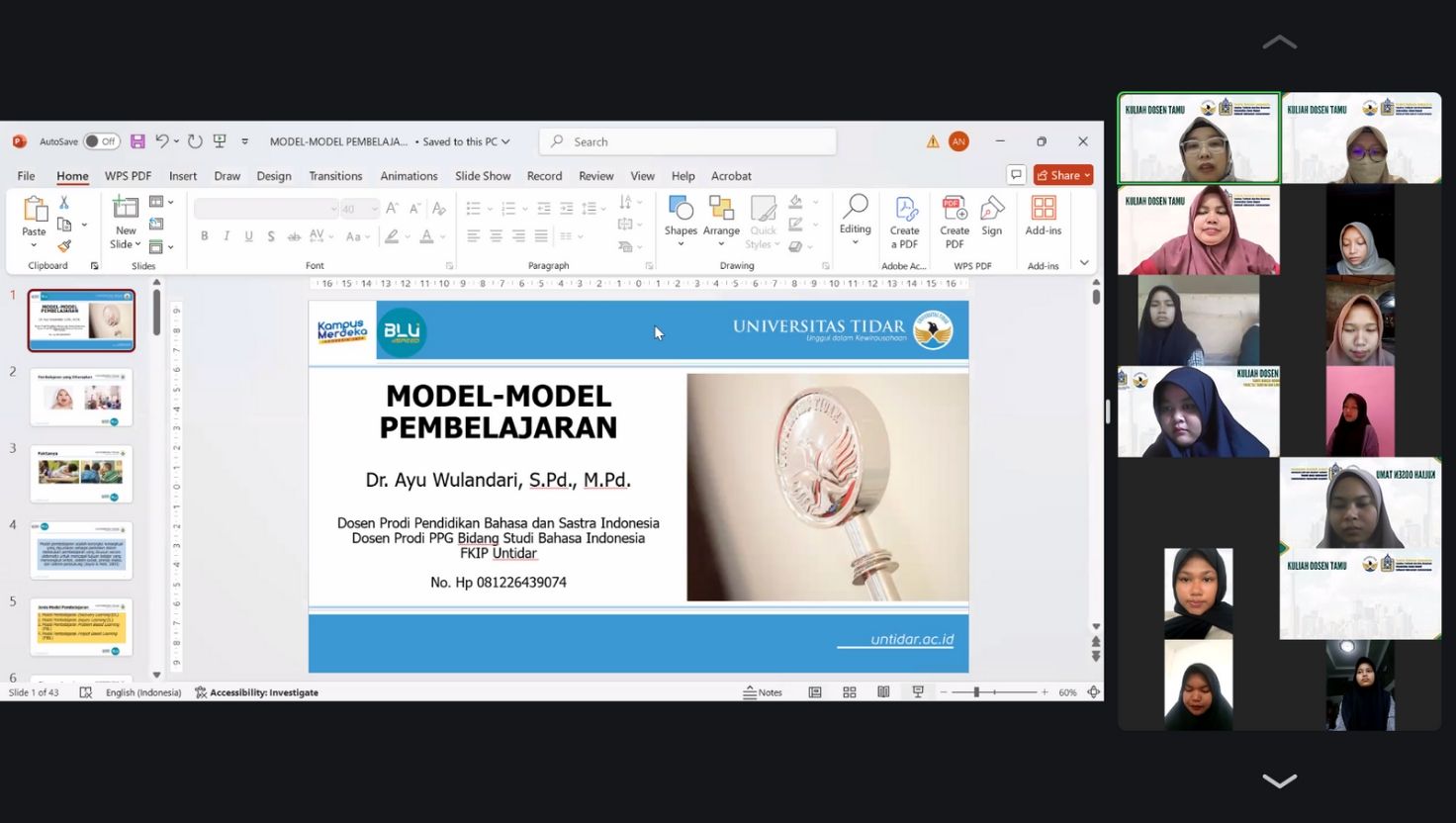
Task: Switch to the Slide Show tab
Action: click(483, 176)
